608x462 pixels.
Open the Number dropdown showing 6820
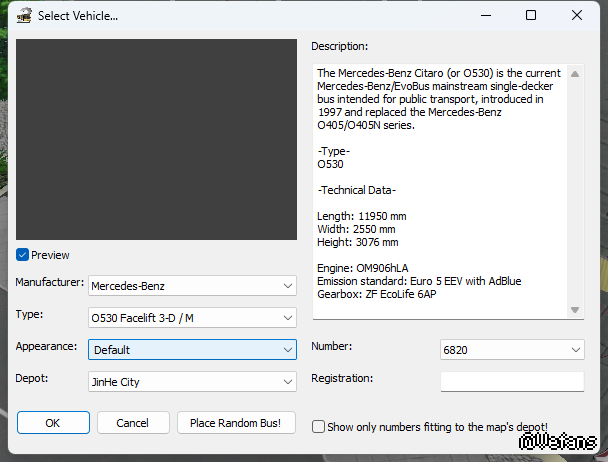pyautogui.click(x=512, y=350)
